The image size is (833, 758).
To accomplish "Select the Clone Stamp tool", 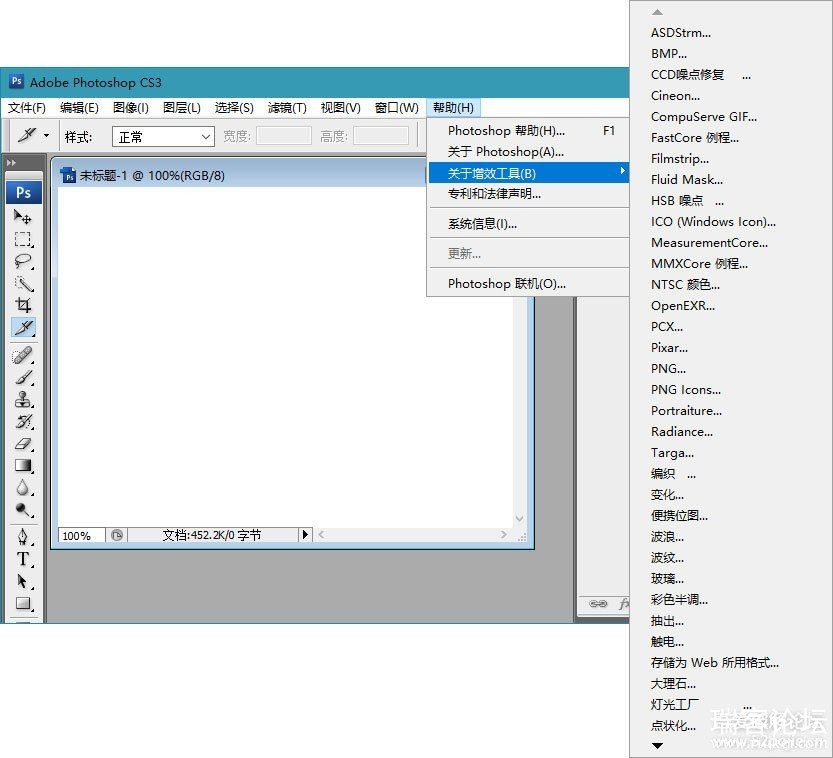I will [x=23, y=399].
